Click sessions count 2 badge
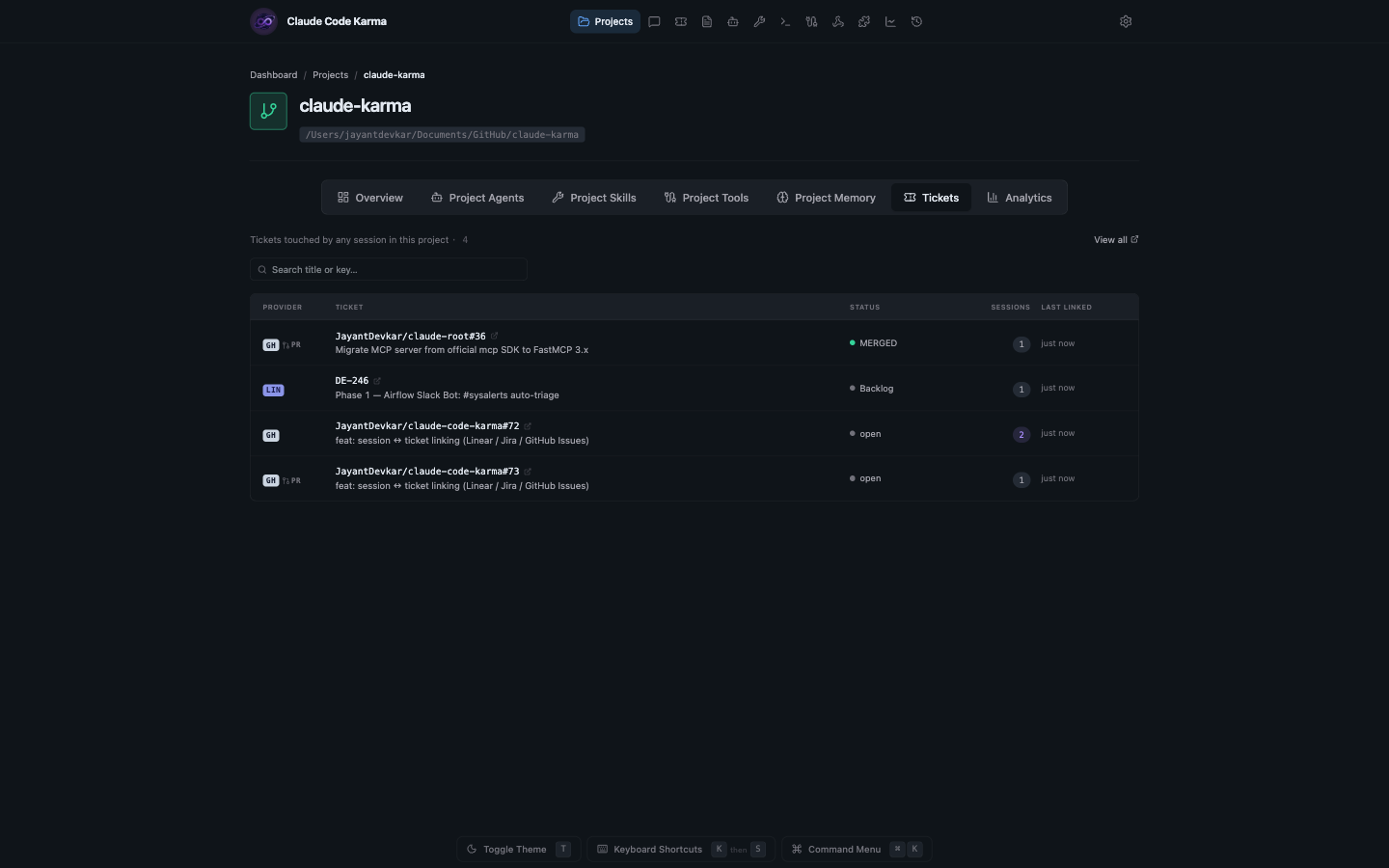The image size is (1389, 868). (x=1021, y=435)
